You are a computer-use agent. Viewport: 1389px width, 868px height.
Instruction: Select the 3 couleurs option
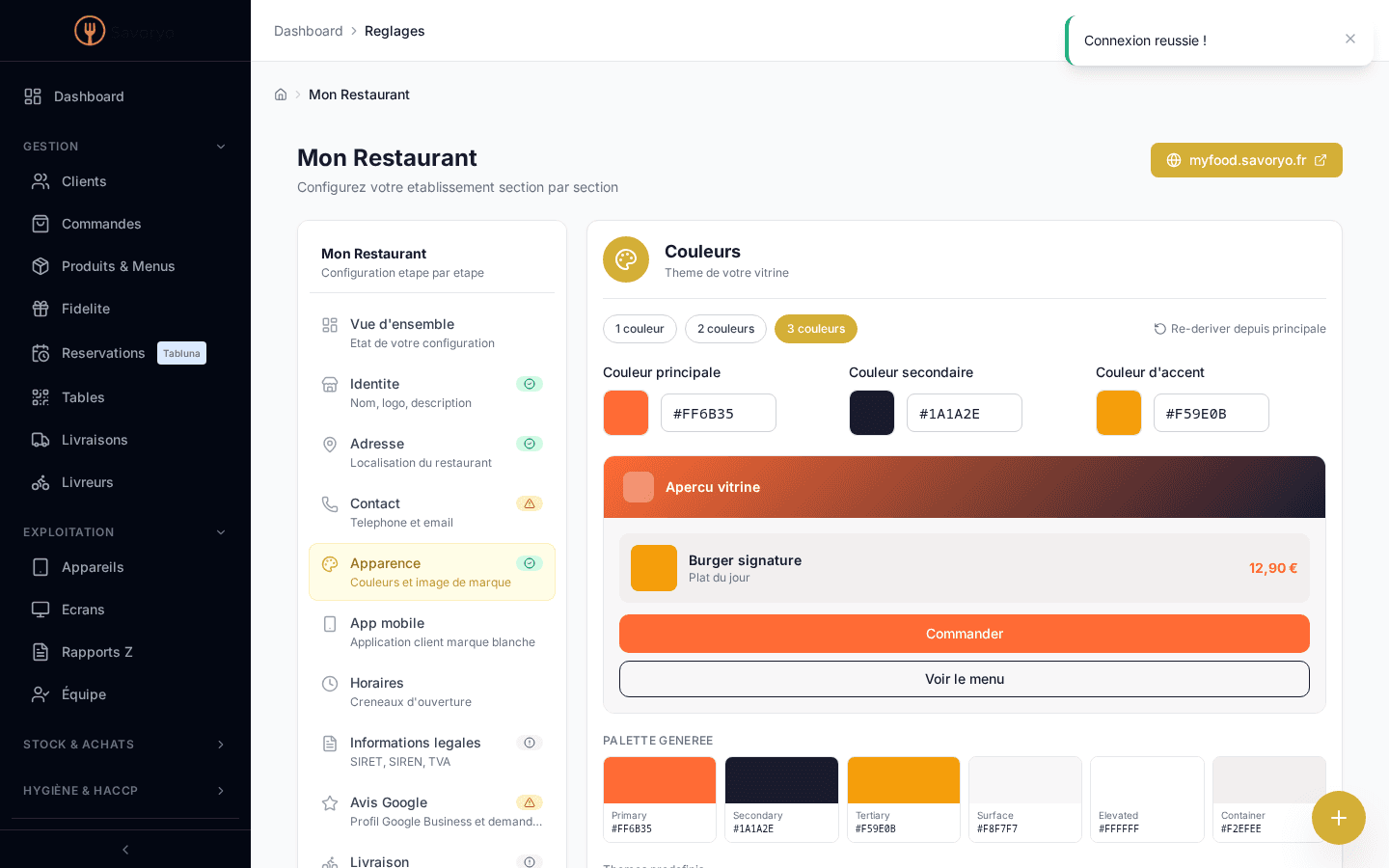pos(816,329)
